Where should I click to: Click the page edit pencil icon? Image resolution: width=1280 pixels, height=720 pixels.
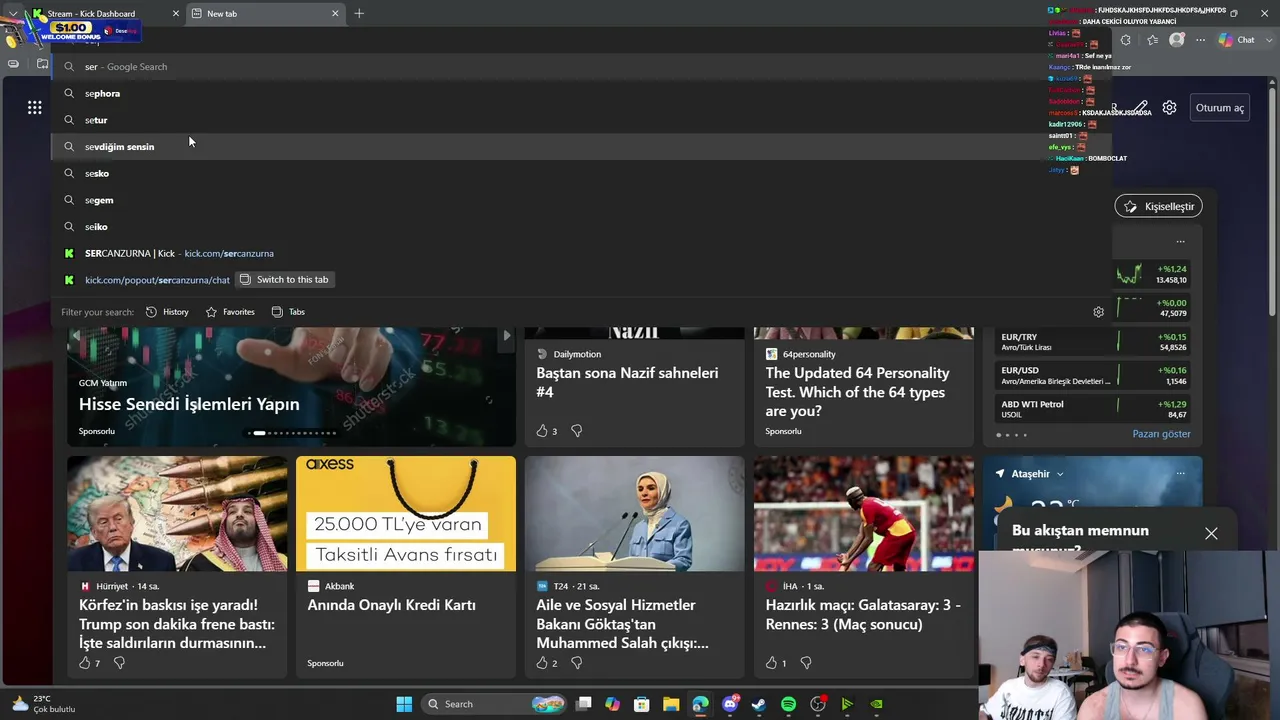tap(1141, 108)
